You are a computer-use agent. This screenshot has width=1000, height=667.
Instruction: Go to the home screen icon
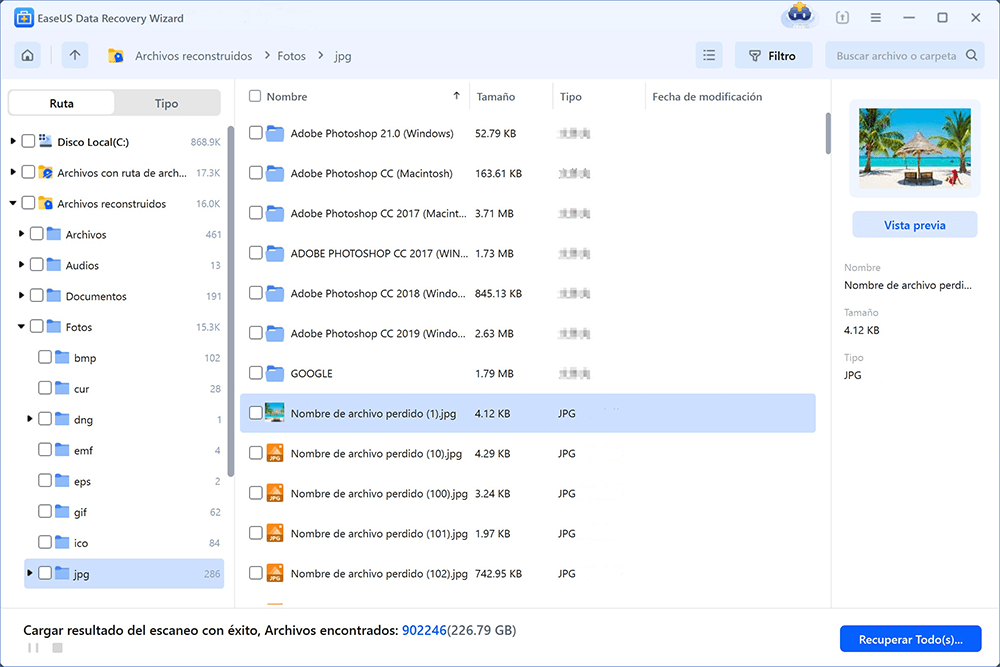[x=27, y=55]
